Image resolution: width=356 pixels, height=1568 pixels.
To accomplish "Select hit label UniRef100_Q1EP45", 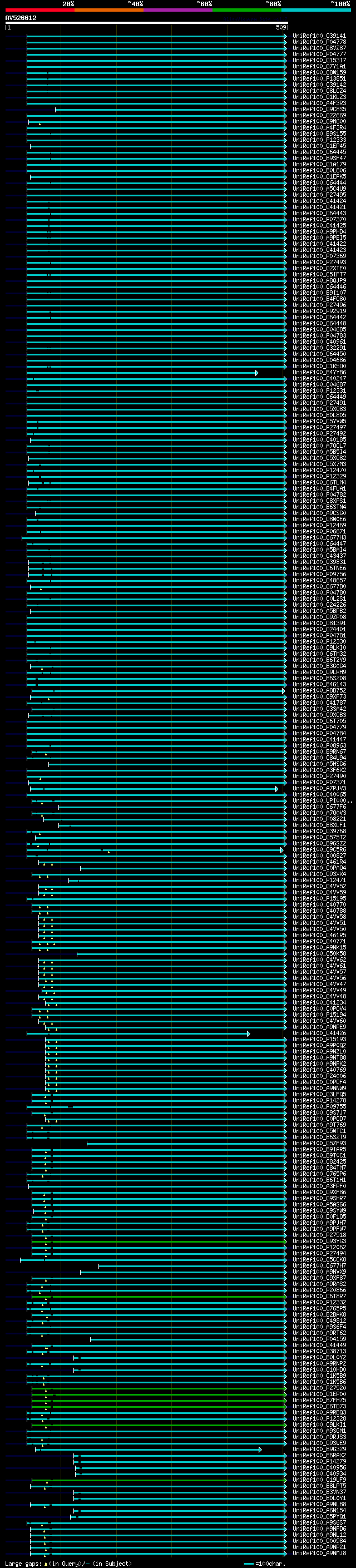I will [x=319, y=146].
